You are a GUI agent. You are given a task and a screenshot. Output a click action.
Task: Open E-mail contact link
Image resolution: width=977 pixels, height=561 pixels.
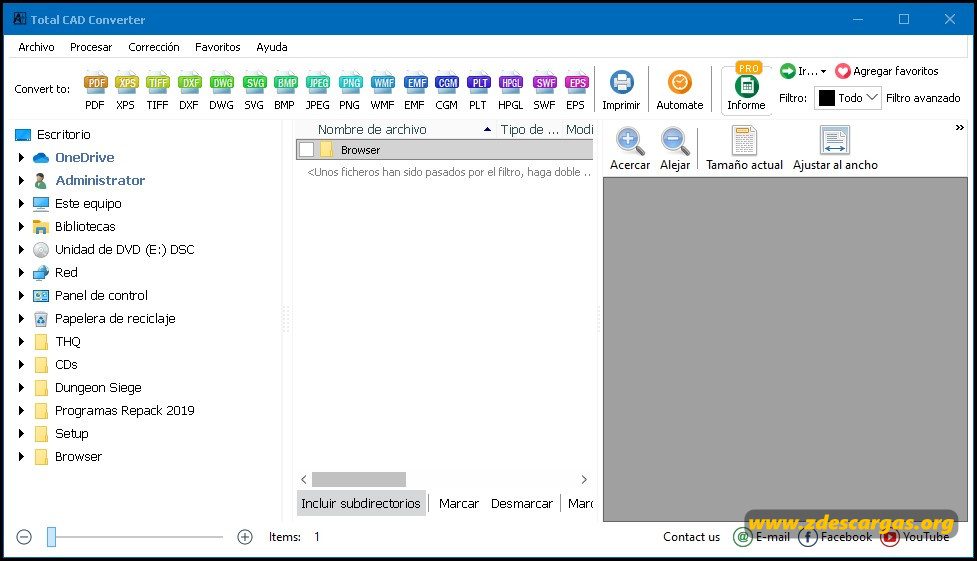pos(761,537)
